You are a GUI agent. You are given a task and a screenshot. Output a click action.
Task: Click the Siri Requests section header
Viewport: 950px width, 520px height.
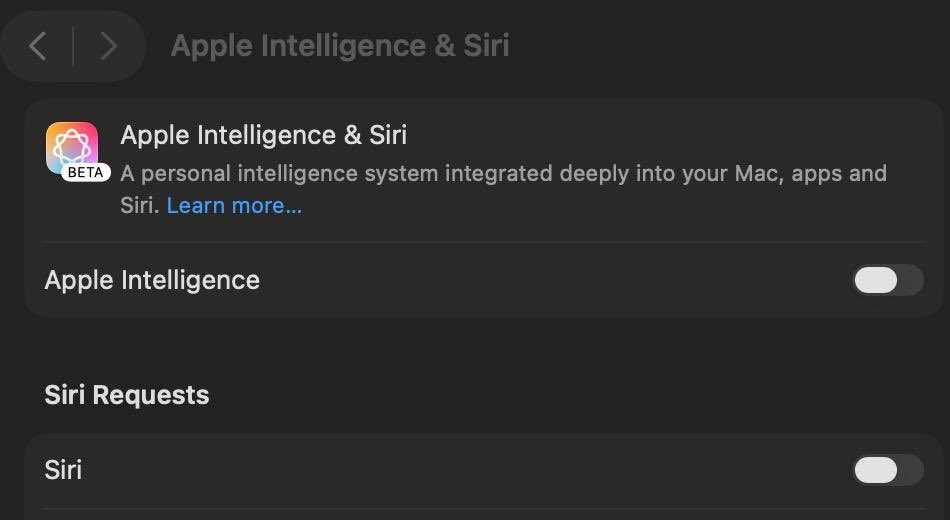point(127,395)
